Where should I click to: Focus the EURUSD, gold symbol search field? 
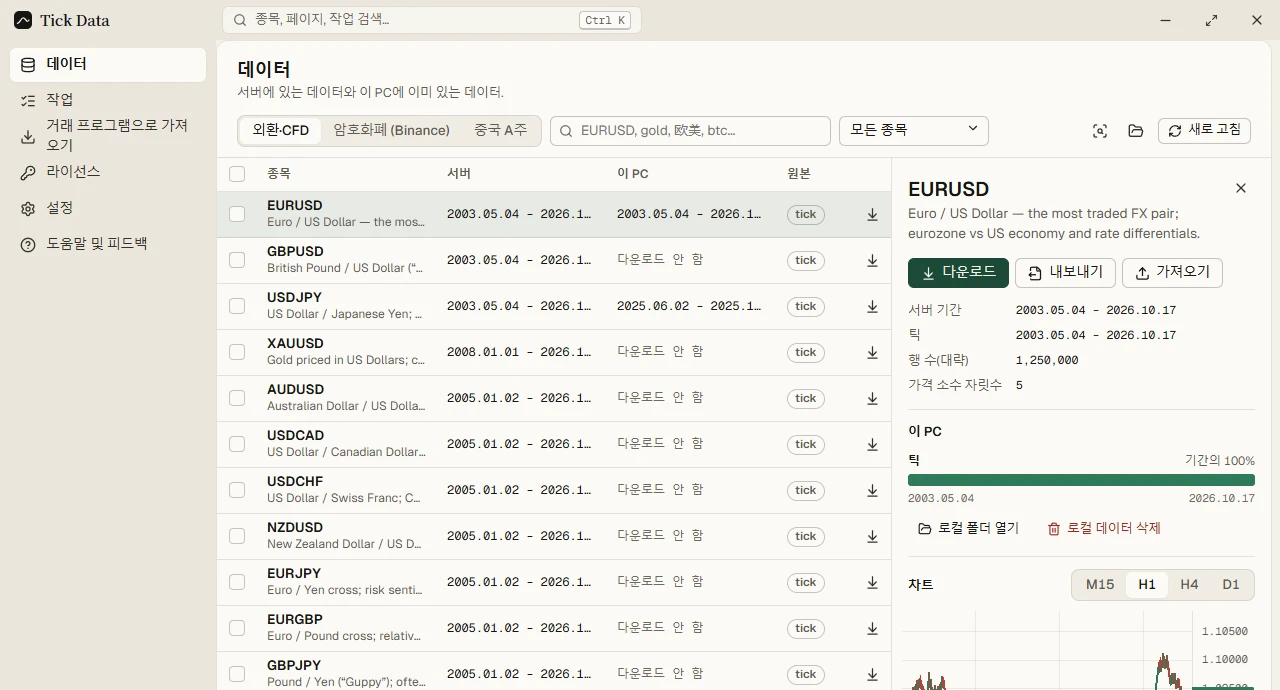pyautogui.click(x=690, y=131)
